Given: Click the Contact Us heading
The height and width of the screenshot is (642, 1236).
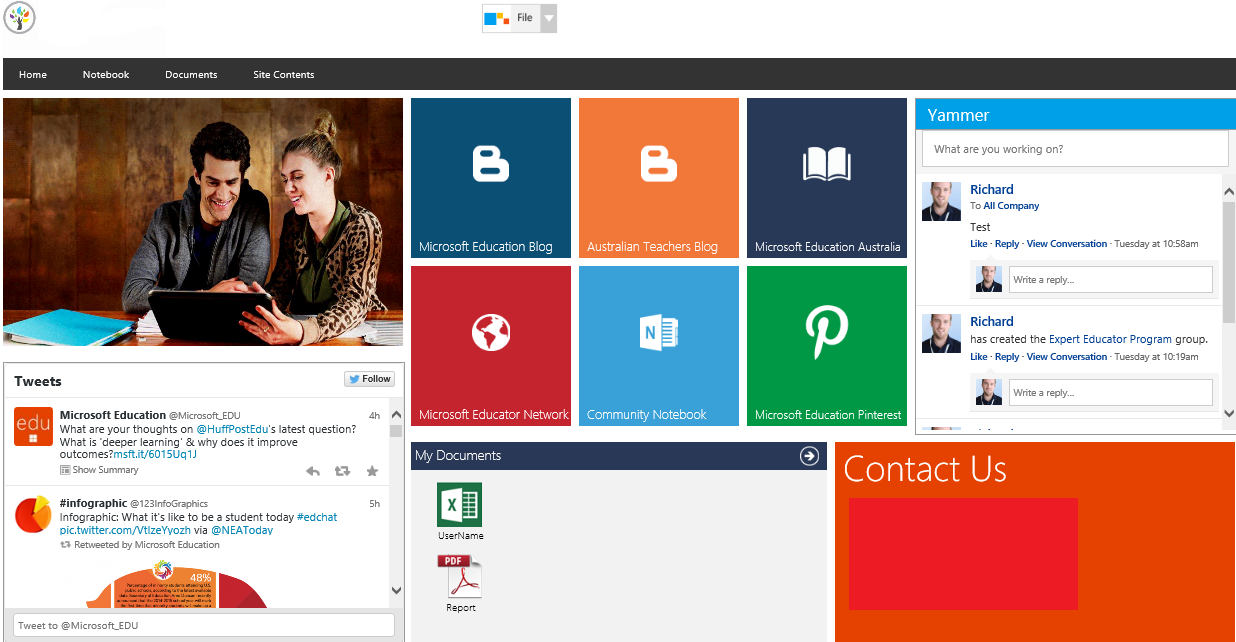Looking at the screenshot, I should tap(925, 469).
